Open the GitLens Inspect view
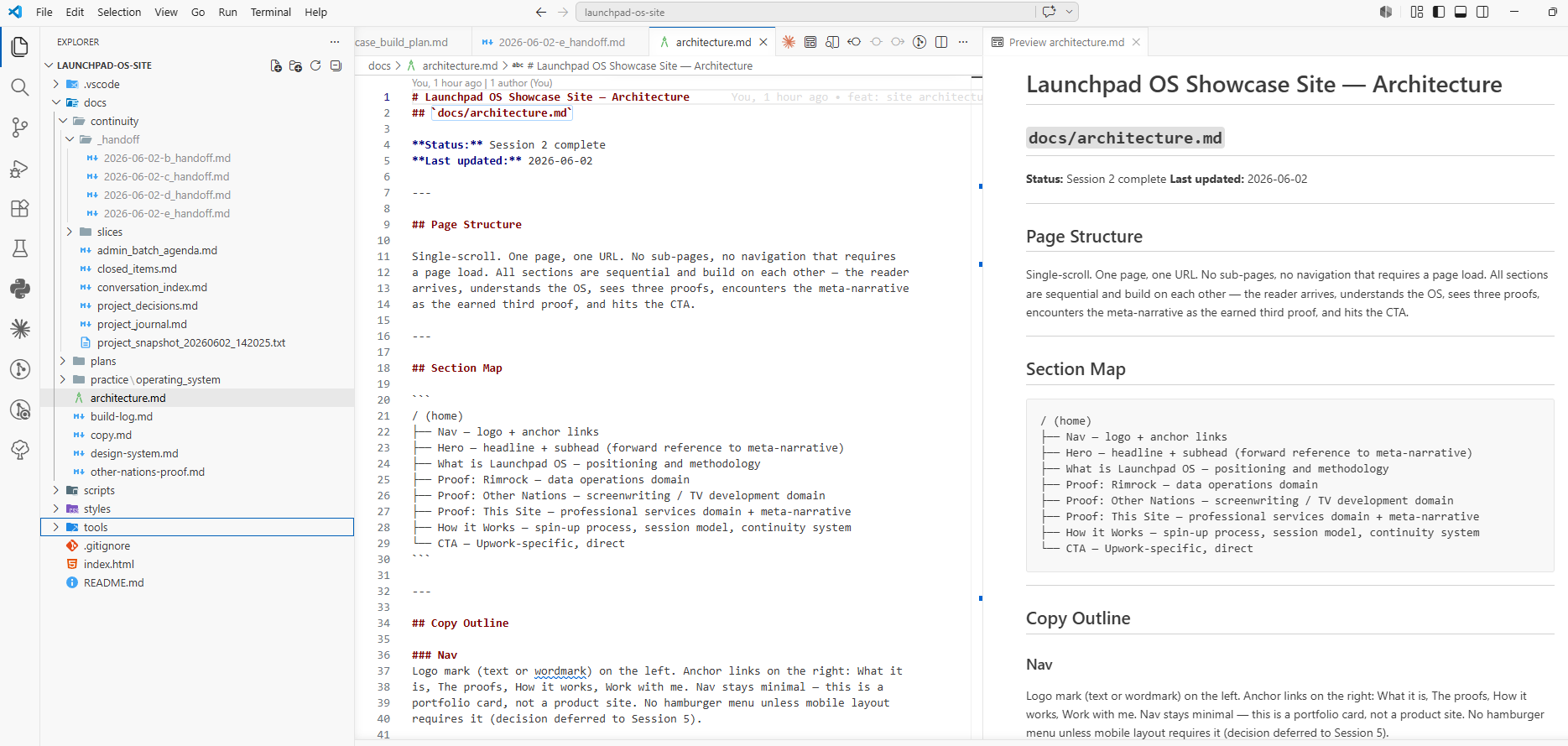 [x=20, y=410]
